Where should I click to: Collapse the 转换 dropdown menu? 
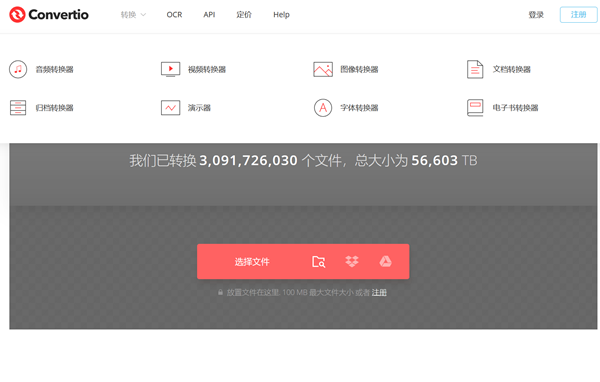(133, 15)
